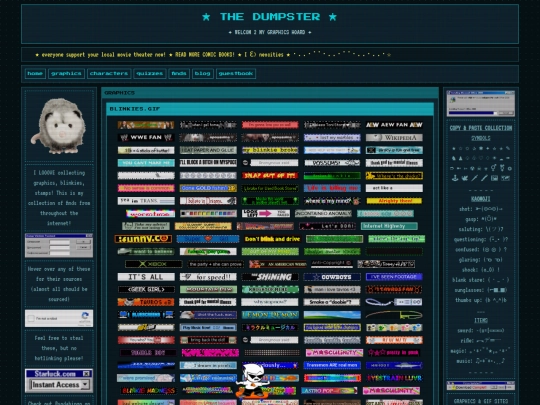This screenshot has width=540, height=405.
Task: Select the 'I EAT PAPER AND GLUE' blinkie
Action: click(208, 150)
